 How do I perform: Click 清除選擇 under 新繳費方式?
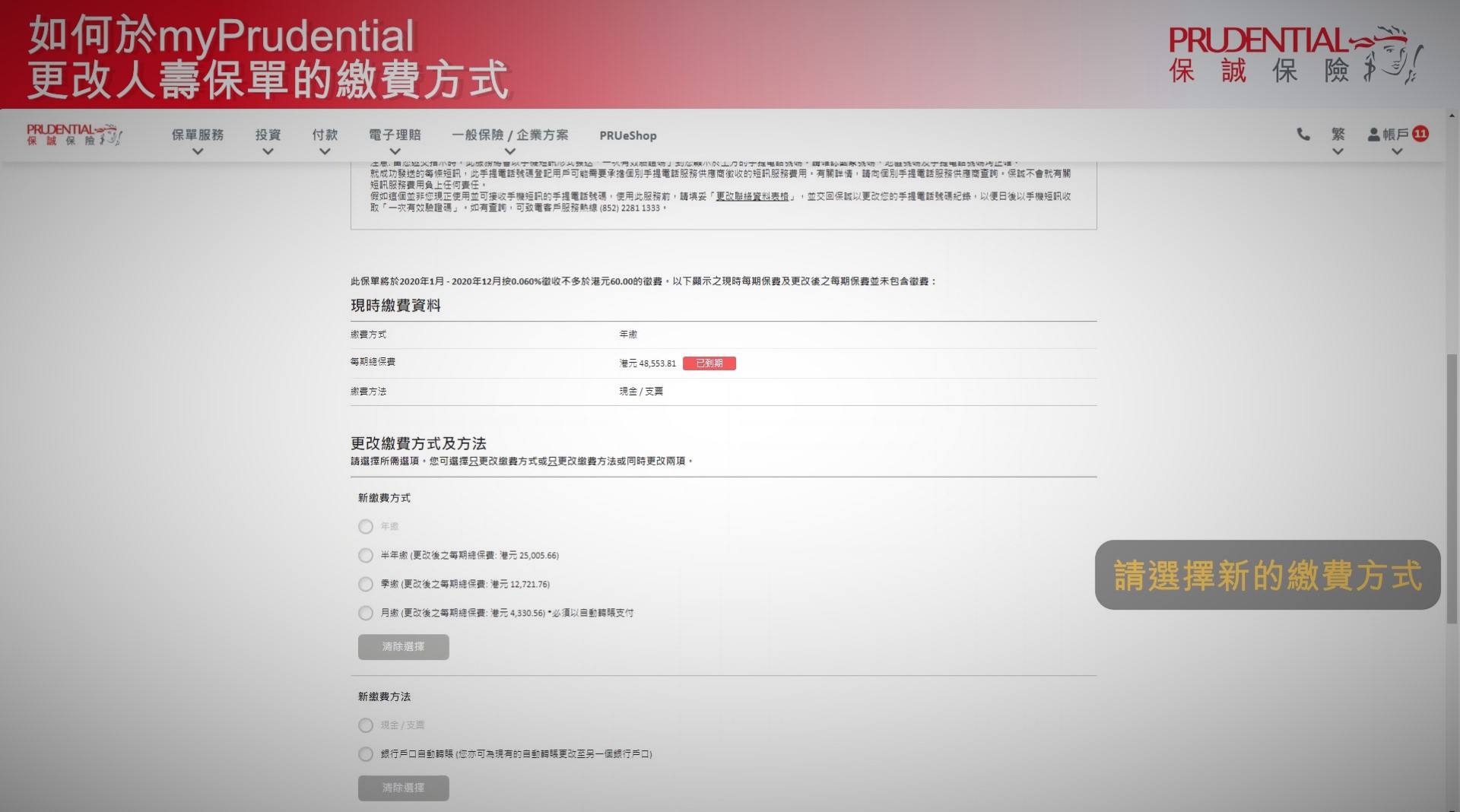click(x=403, y=647)
